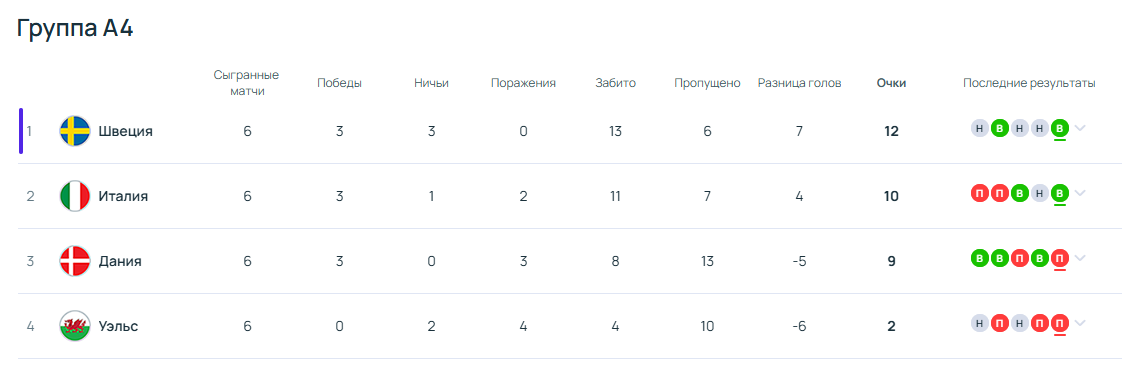Open the Уэльс team link
The width and height of the screenshot is (1134, 376).
pyautogui.click(x=119, y=327)
